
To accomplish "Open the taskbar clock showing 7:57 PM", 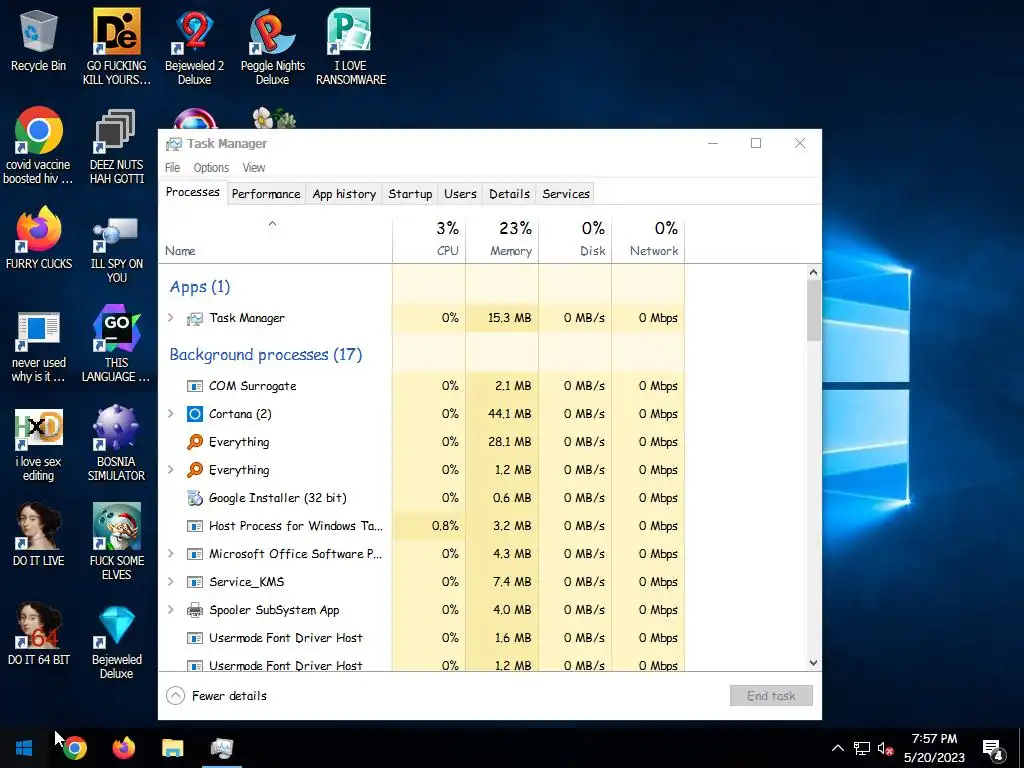I will (x=934, y=748).
